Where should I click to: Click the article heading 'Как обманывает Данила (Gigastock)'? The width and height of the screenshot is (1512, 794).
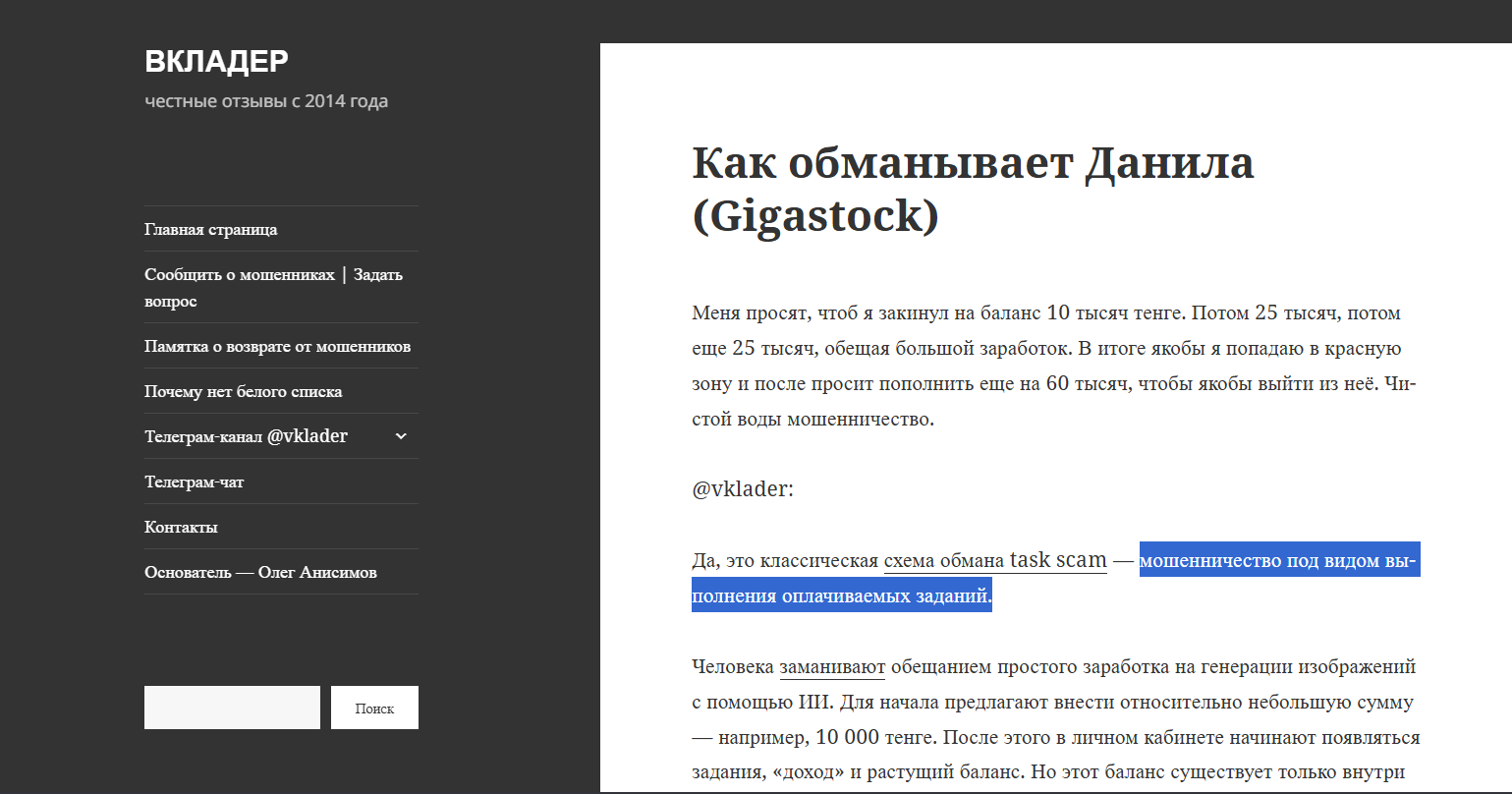click(973, 189)
